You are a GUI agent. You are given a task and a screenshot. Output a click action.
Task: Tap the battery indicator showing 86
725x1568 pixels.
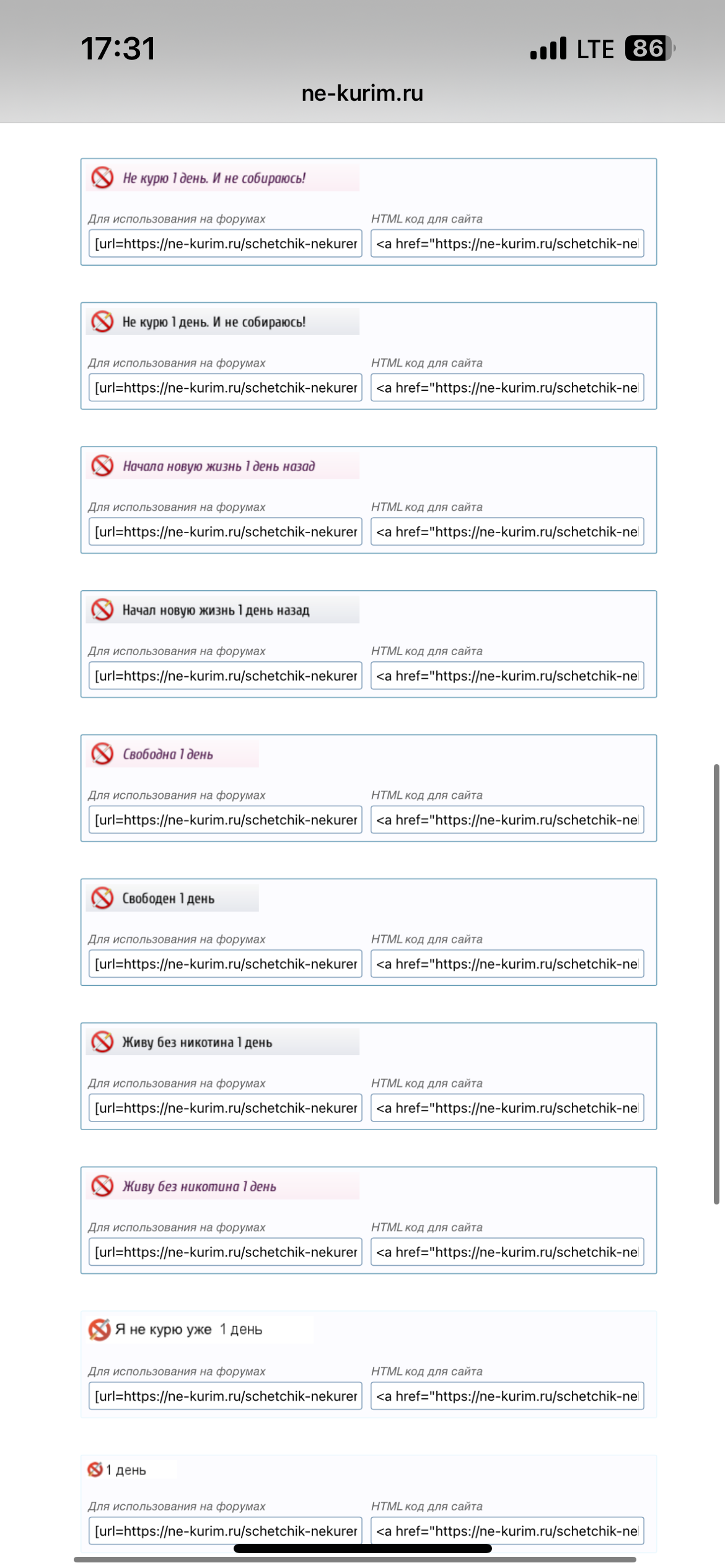649,48
